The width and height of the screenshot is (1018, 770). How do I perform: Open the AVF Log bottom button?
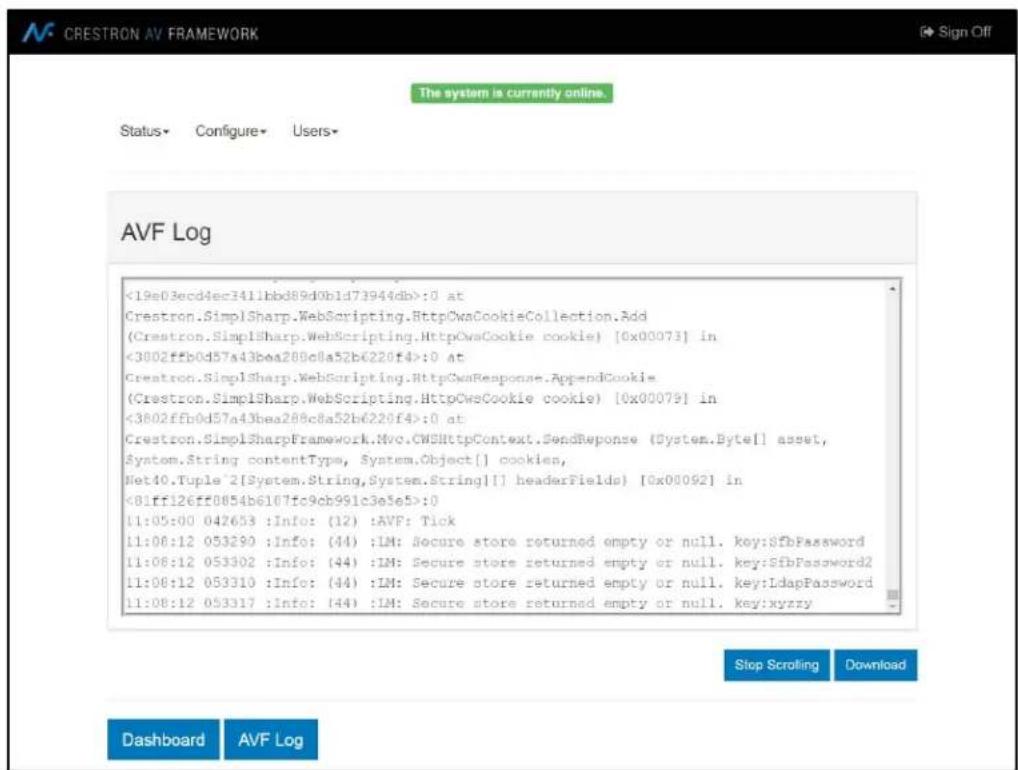(x=271, y=739)
